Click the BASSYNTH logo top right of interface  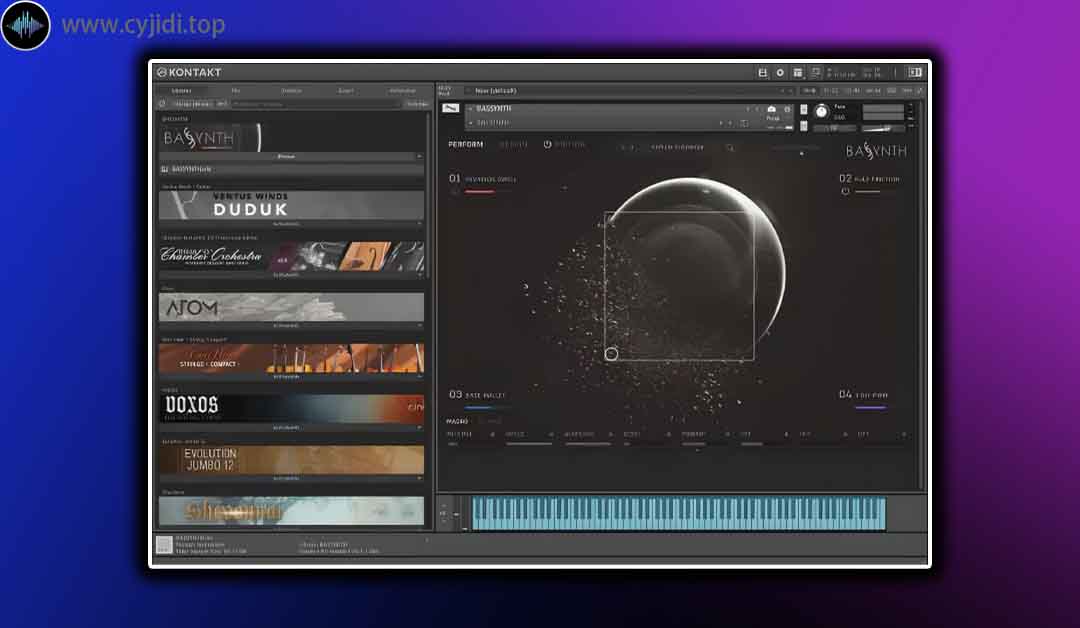876,151
